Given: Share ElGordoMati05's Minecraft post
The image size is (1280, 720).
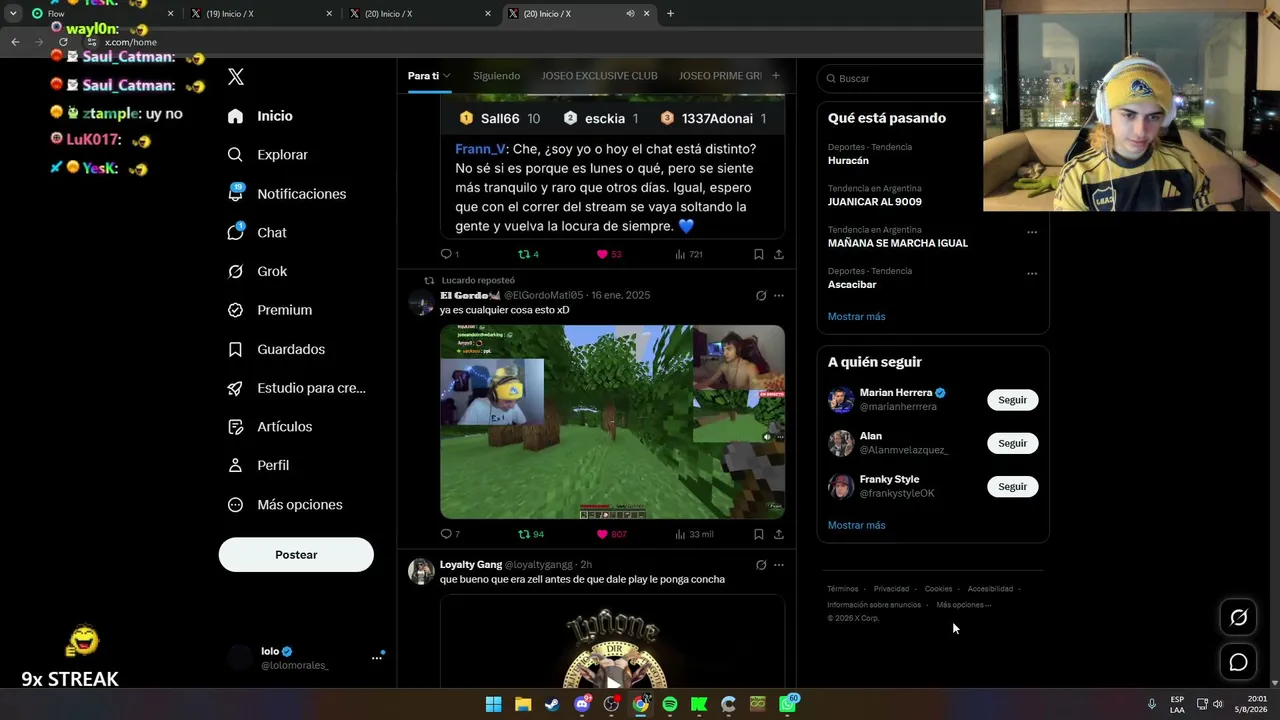Looking at the screenshot, I should point(779,534).
